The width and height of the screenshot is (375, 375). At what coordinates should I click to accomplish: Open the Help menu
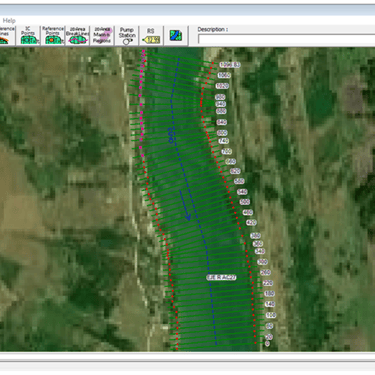9,21
